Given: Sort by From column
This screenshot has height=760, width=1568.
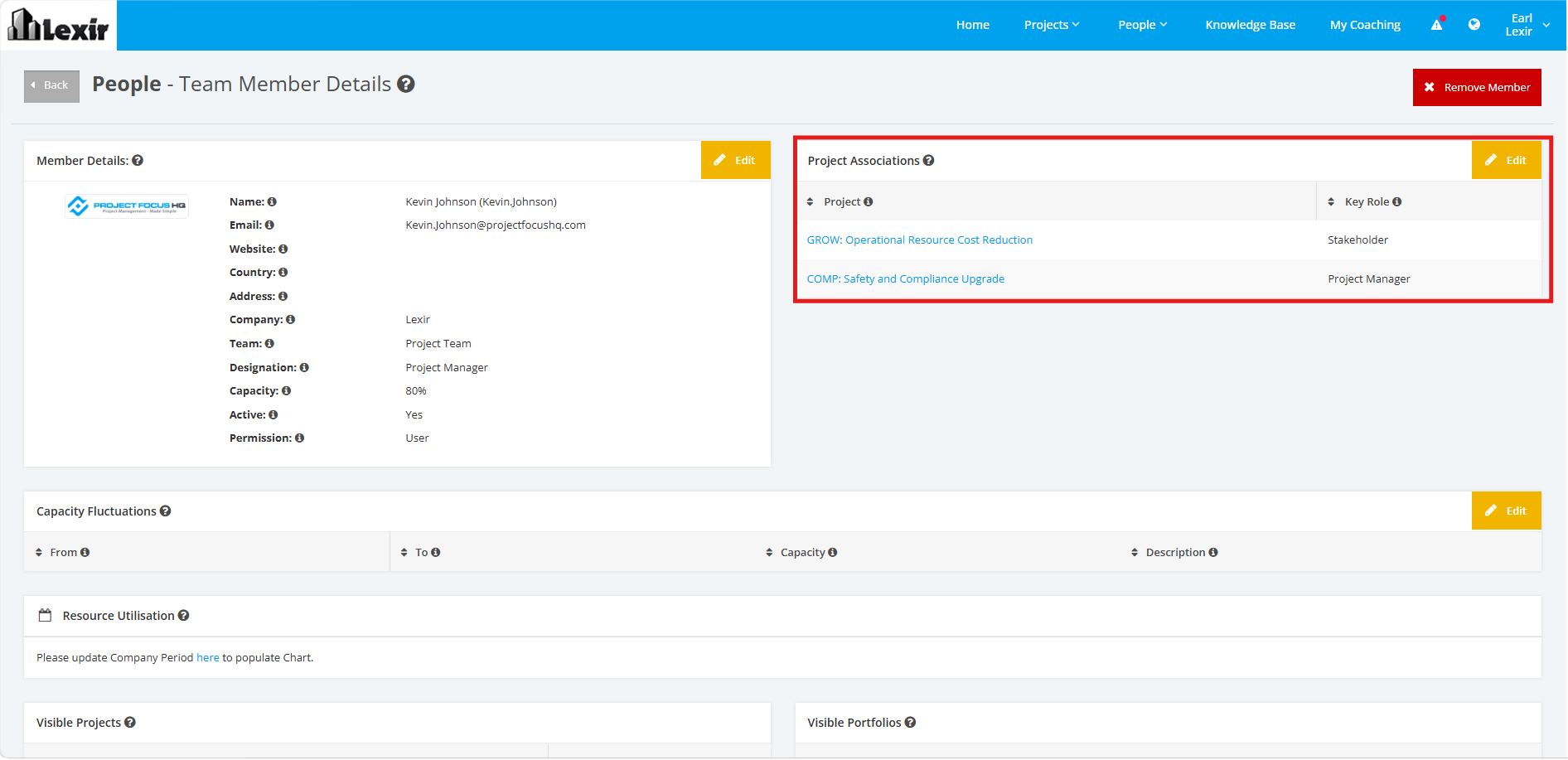Looking at the screenshot, I should pos(39,553).
